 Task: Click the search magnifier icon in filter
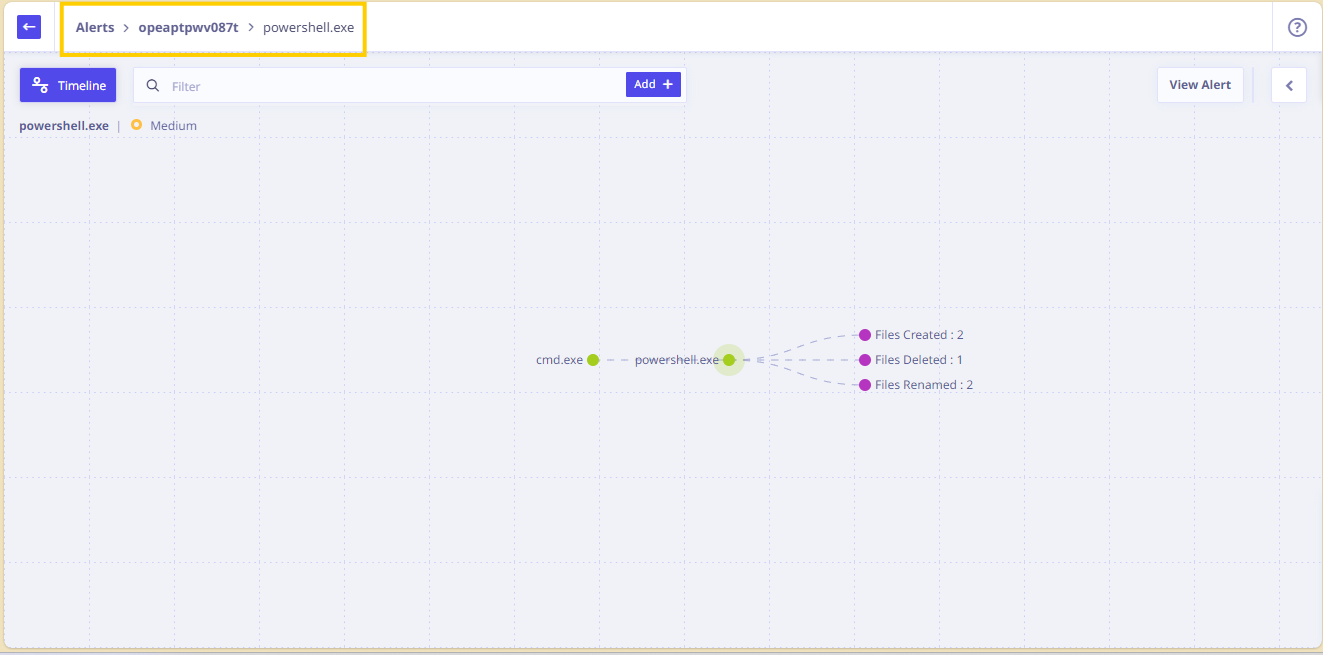[x=153, y=86]
